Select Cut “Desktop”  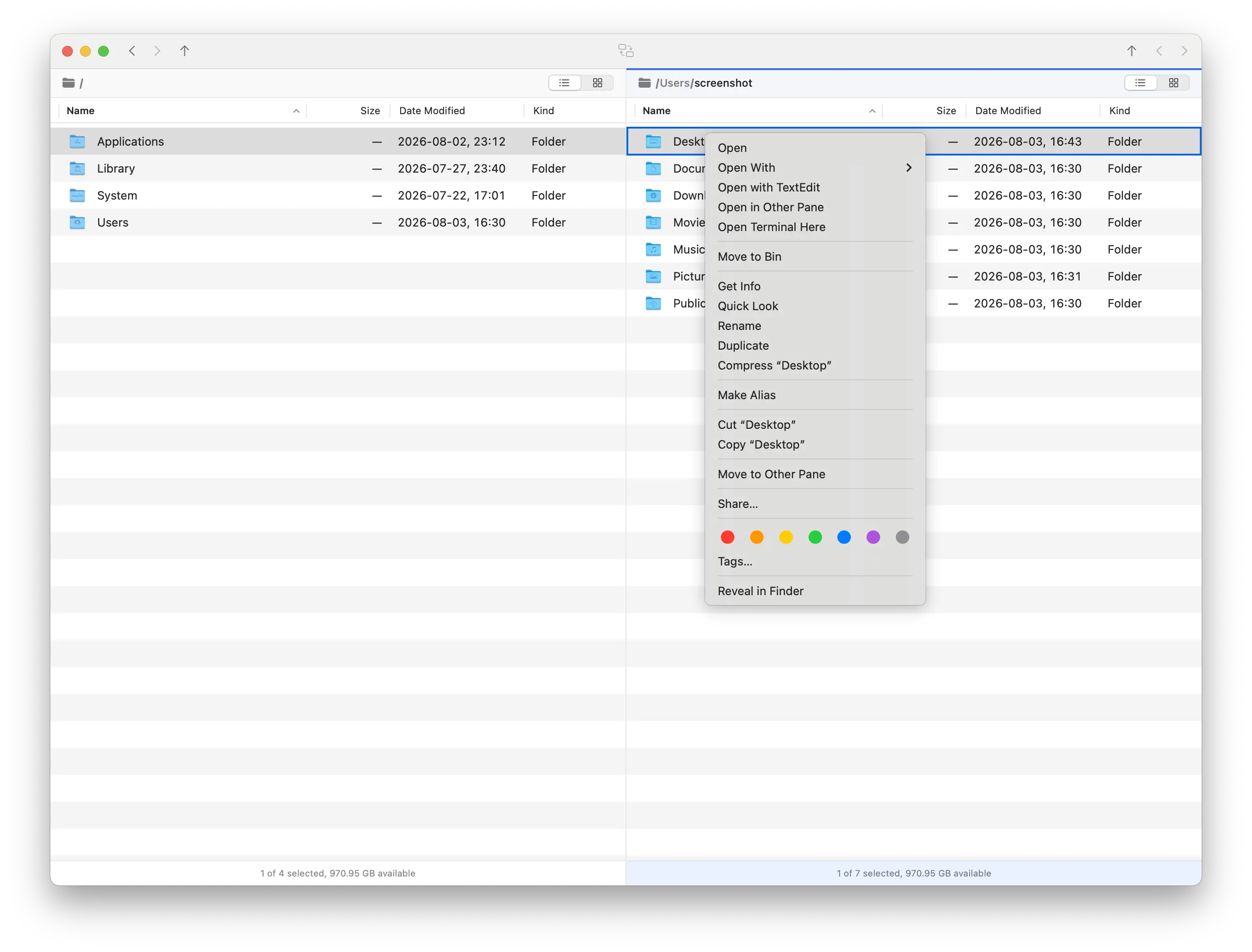point(815,425)
